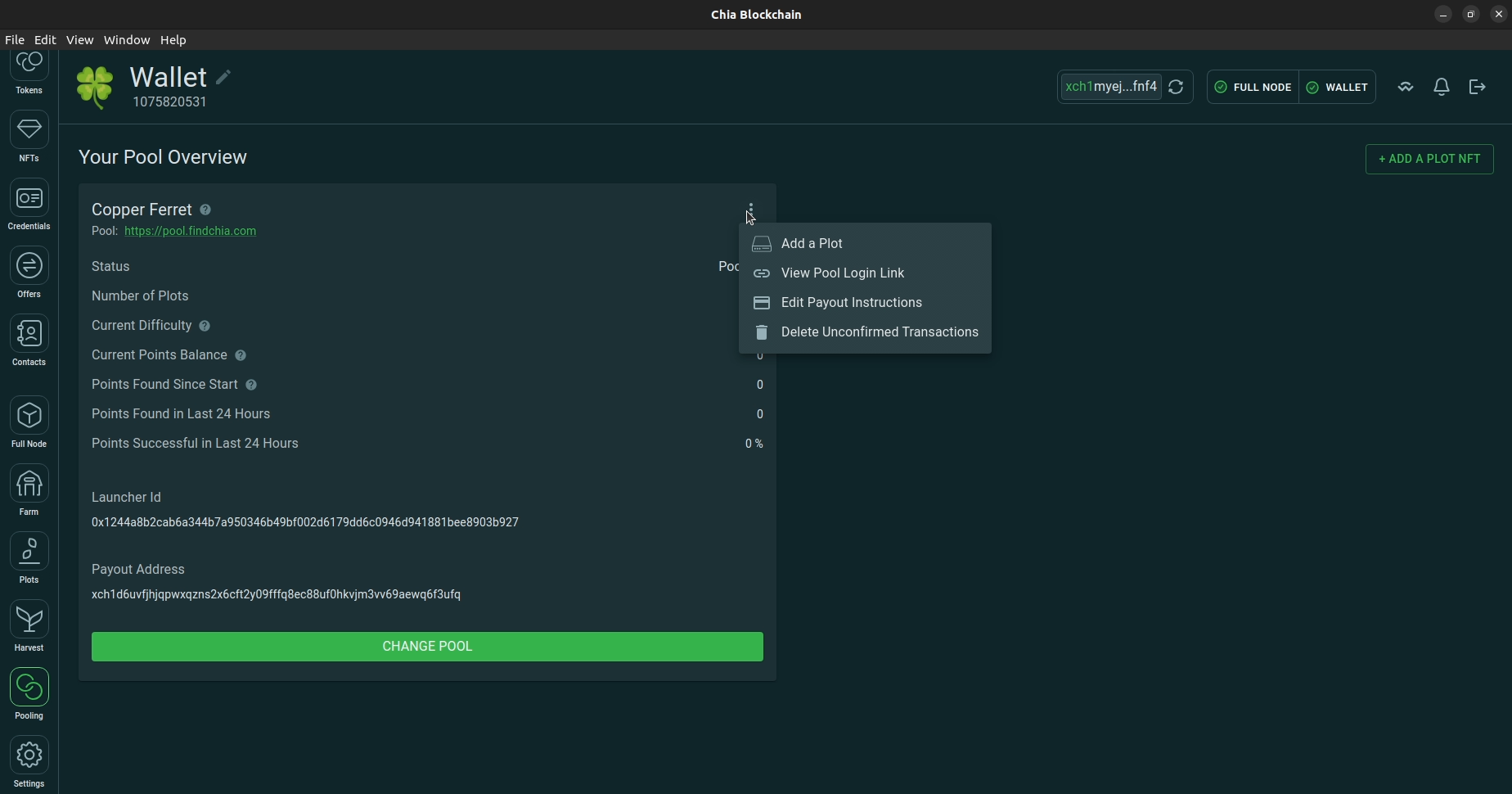Open the Offers sidebar section
Screen dimensions: 1512x794
coord(29,273)
